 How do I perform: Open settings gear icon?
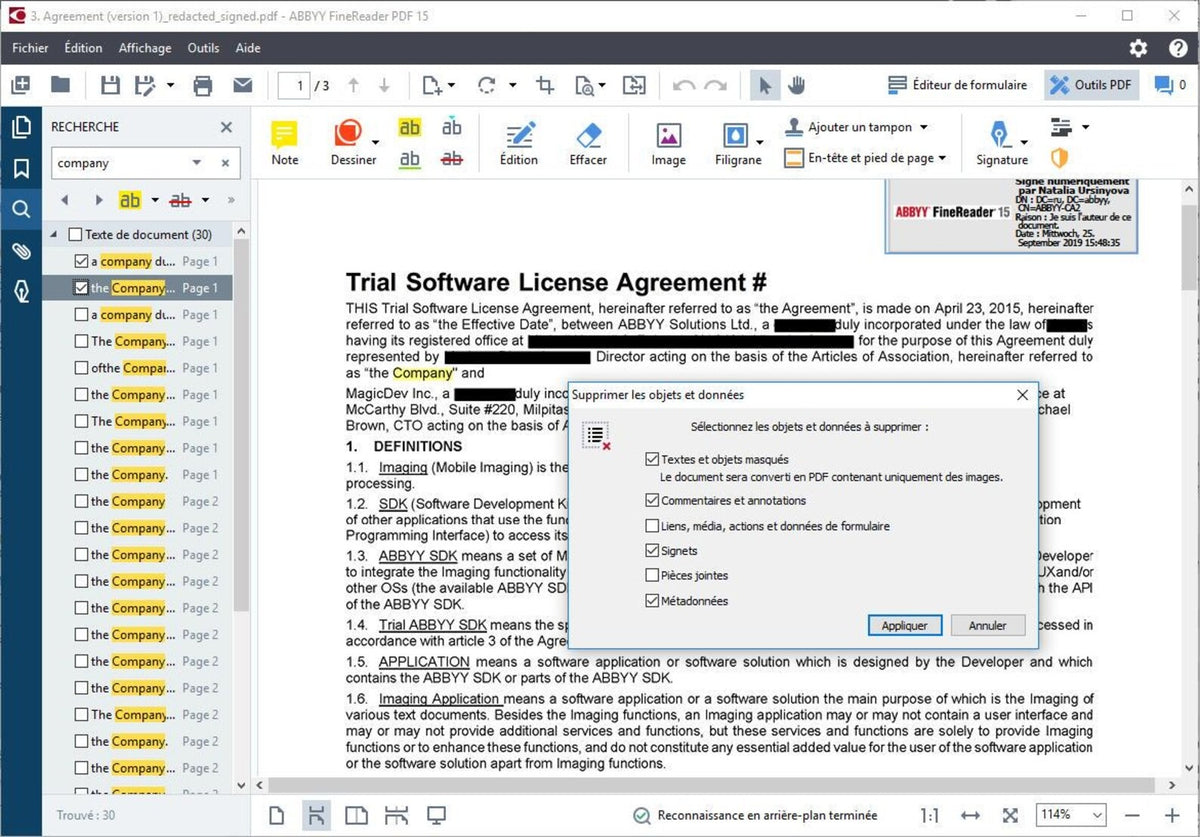pyautogui.click(x=1138, y=48)
